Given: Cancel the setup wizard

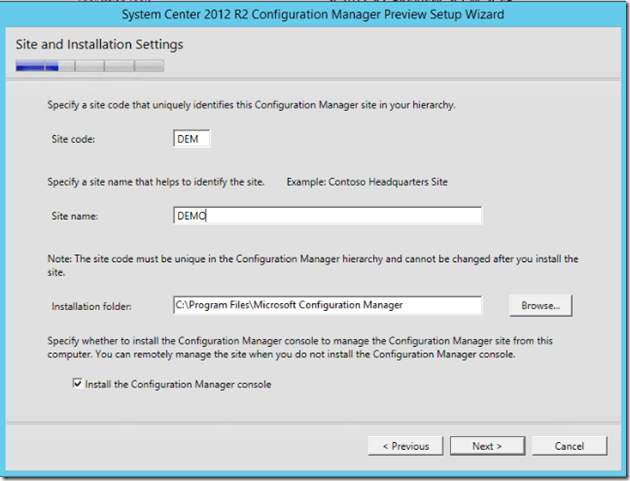Looking at the screenshot, I should (569, 446).
